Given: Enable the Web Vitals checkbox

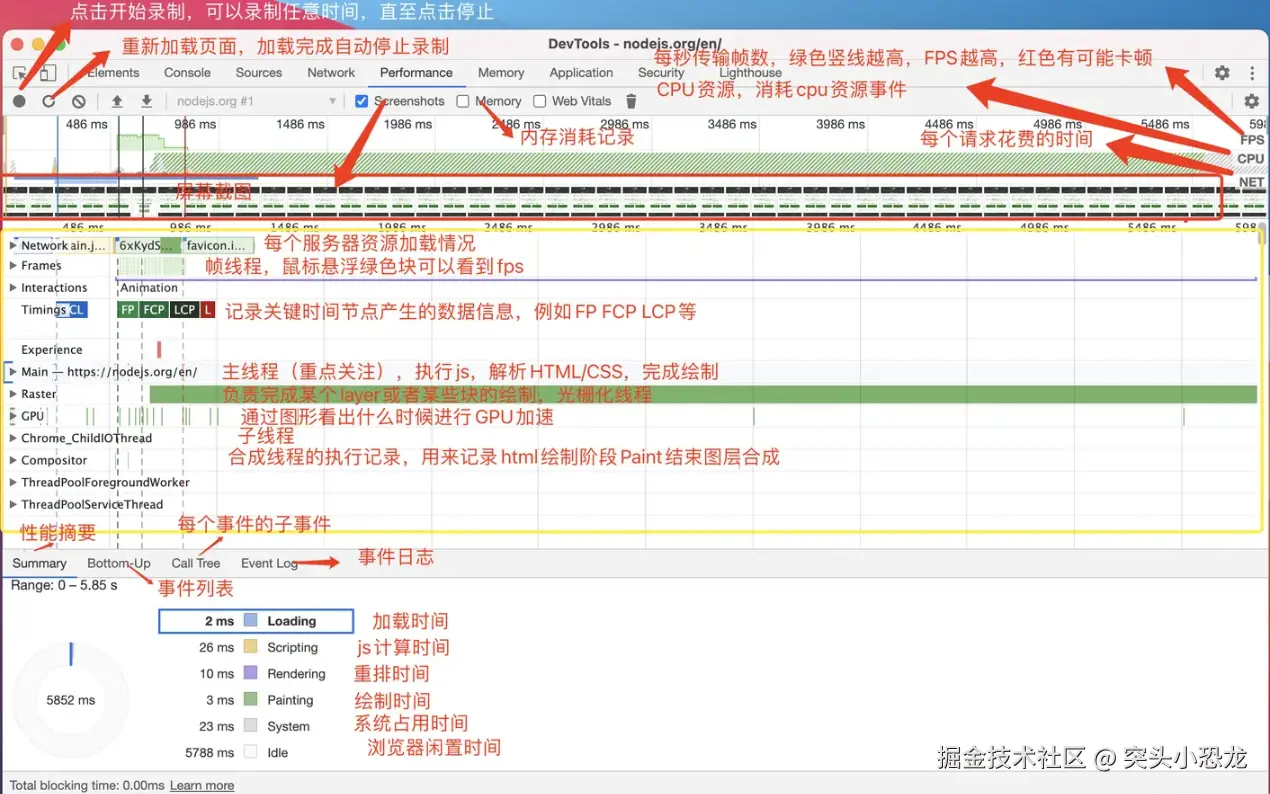Looking at the screenshot, I should [x=540, y=101].
